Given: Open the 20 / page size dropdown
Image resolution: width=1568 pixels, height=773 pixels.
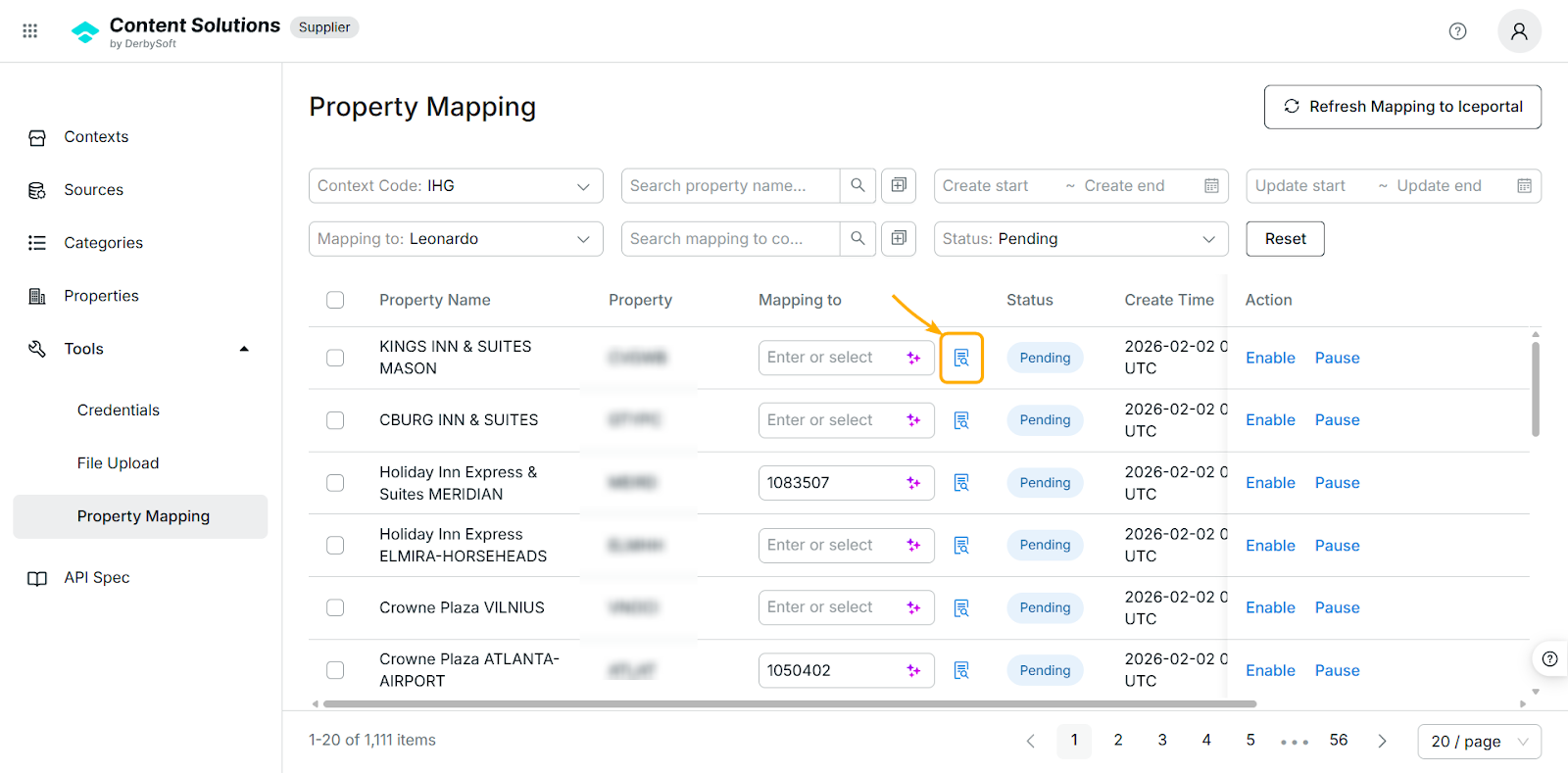Looking at the screenshot, I should 1479,742.
